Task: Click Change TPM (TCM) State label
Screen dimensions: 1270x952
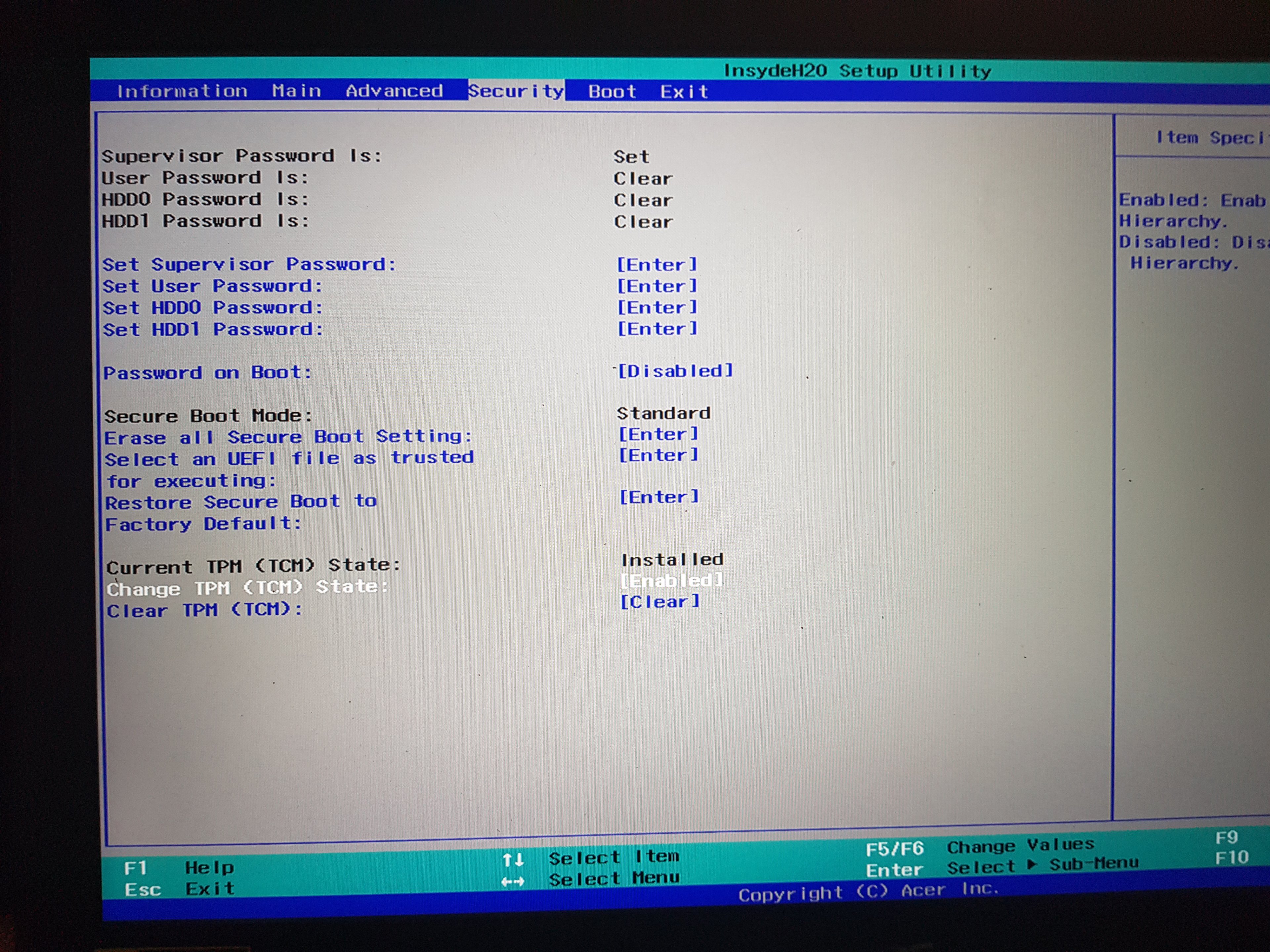Action: tap(247, 588)
